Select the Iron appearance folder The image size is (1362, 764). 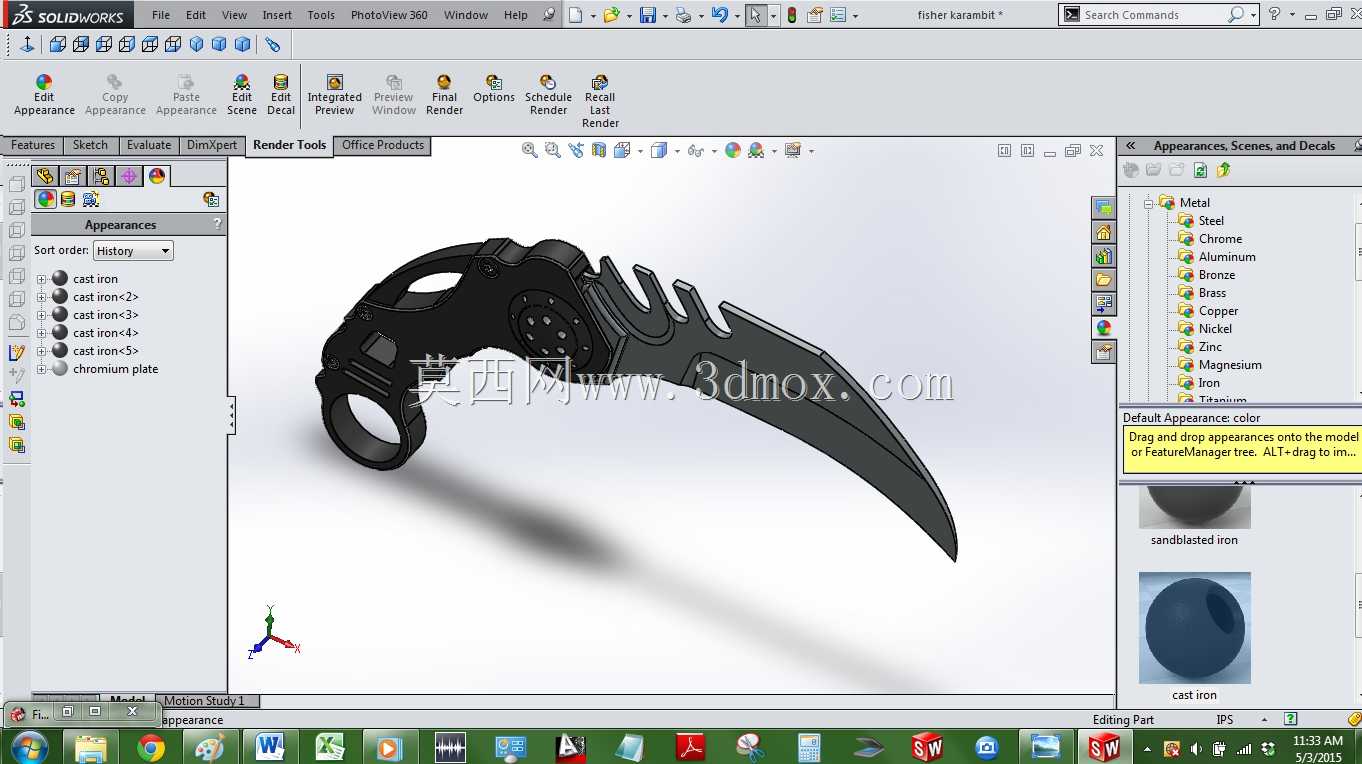click(1209, 383)
